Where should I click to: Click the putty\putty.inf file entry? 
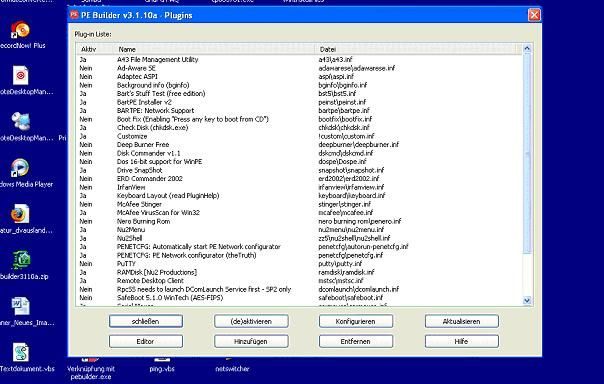pos(340,264)
